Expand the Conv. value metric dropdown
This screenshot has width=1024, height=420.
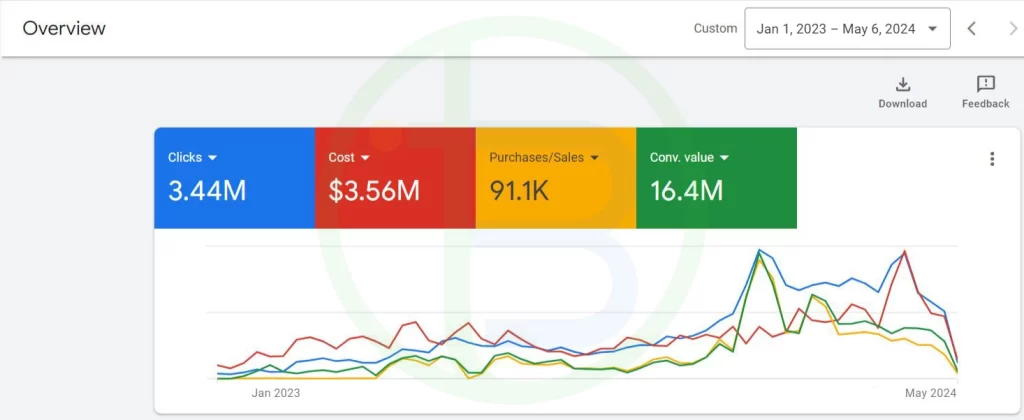click(x=724, y=158)
